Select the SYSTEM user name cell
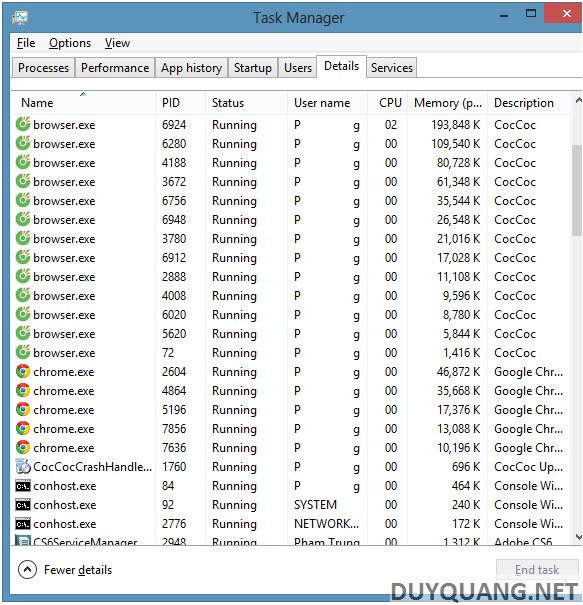Screen dimensions: 583x605 (315, 505)
